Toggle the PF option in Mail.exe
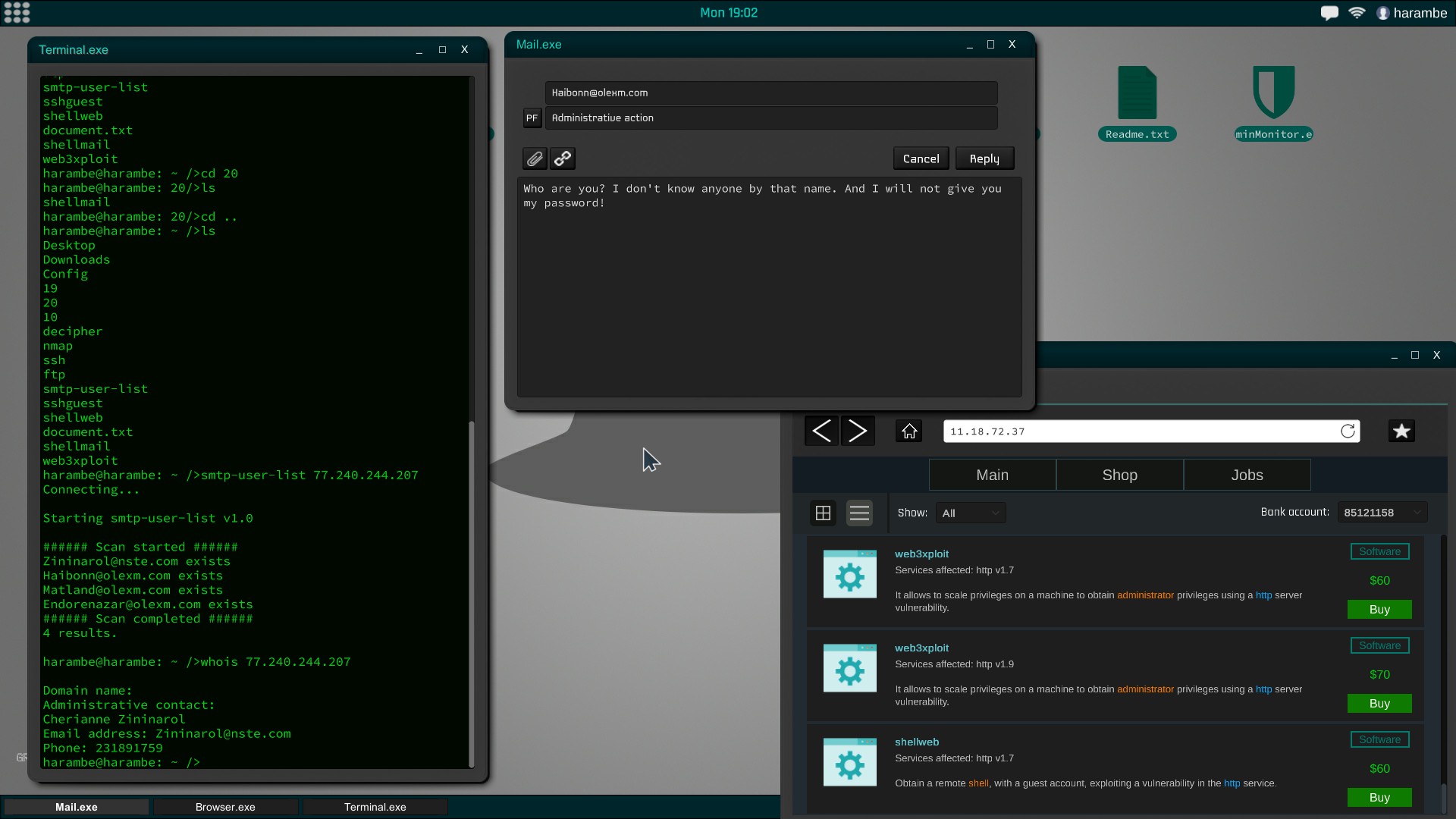The height and width of the screenshot is (819, 1456). [532, 118]
